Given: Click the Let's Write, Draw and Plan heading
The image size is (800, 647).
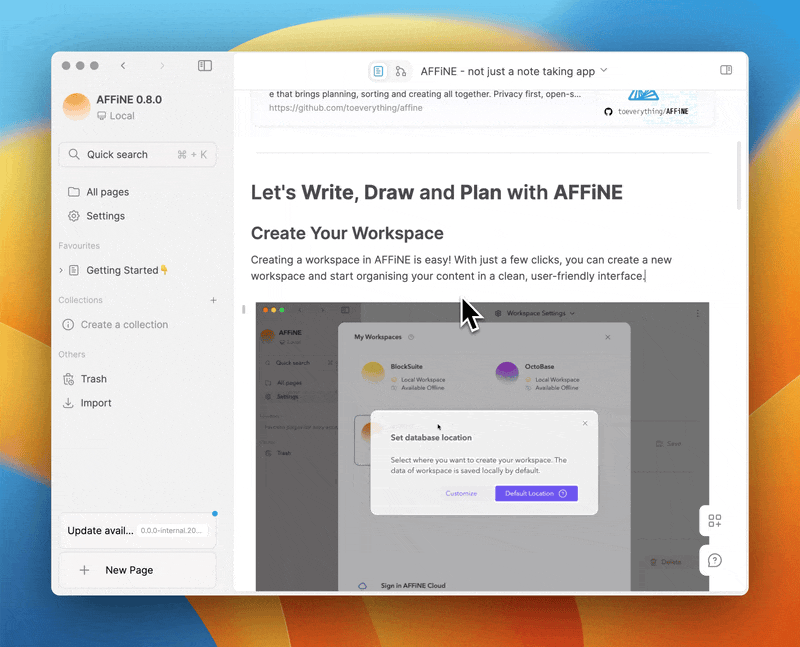Looking at the screenshot, I should click(437, 192).
